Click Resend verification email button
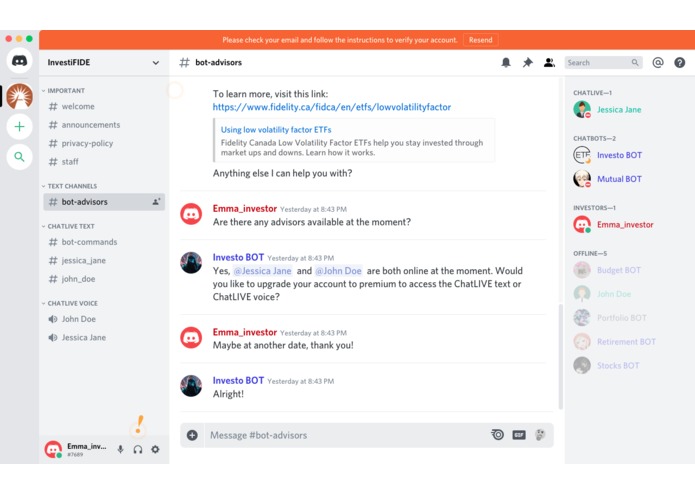This screenshot has width=695, height=494. [480, 40]
